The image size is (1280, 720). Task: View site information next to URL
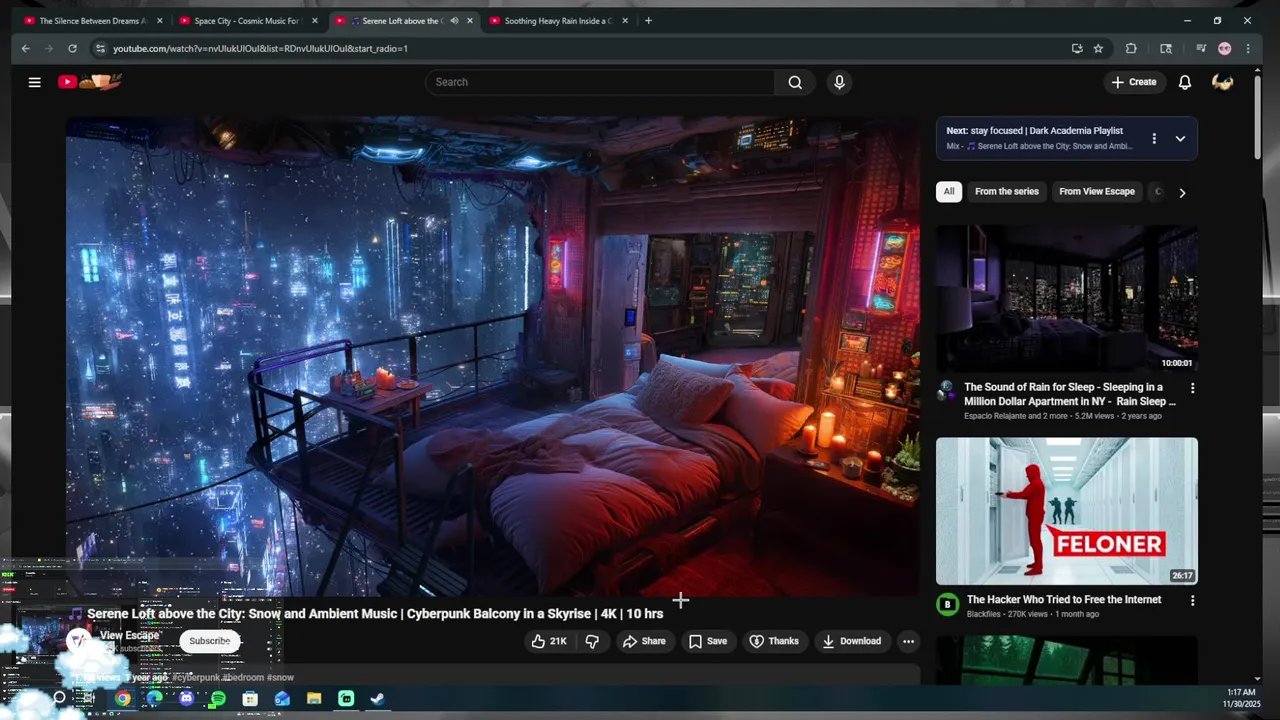pos(99,48)
